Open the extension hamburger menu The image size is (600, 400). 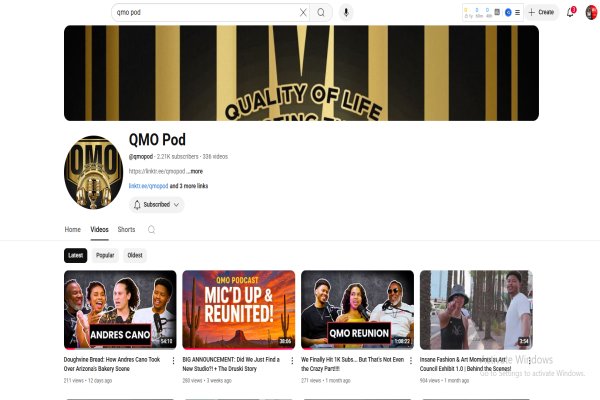point(517,13)
